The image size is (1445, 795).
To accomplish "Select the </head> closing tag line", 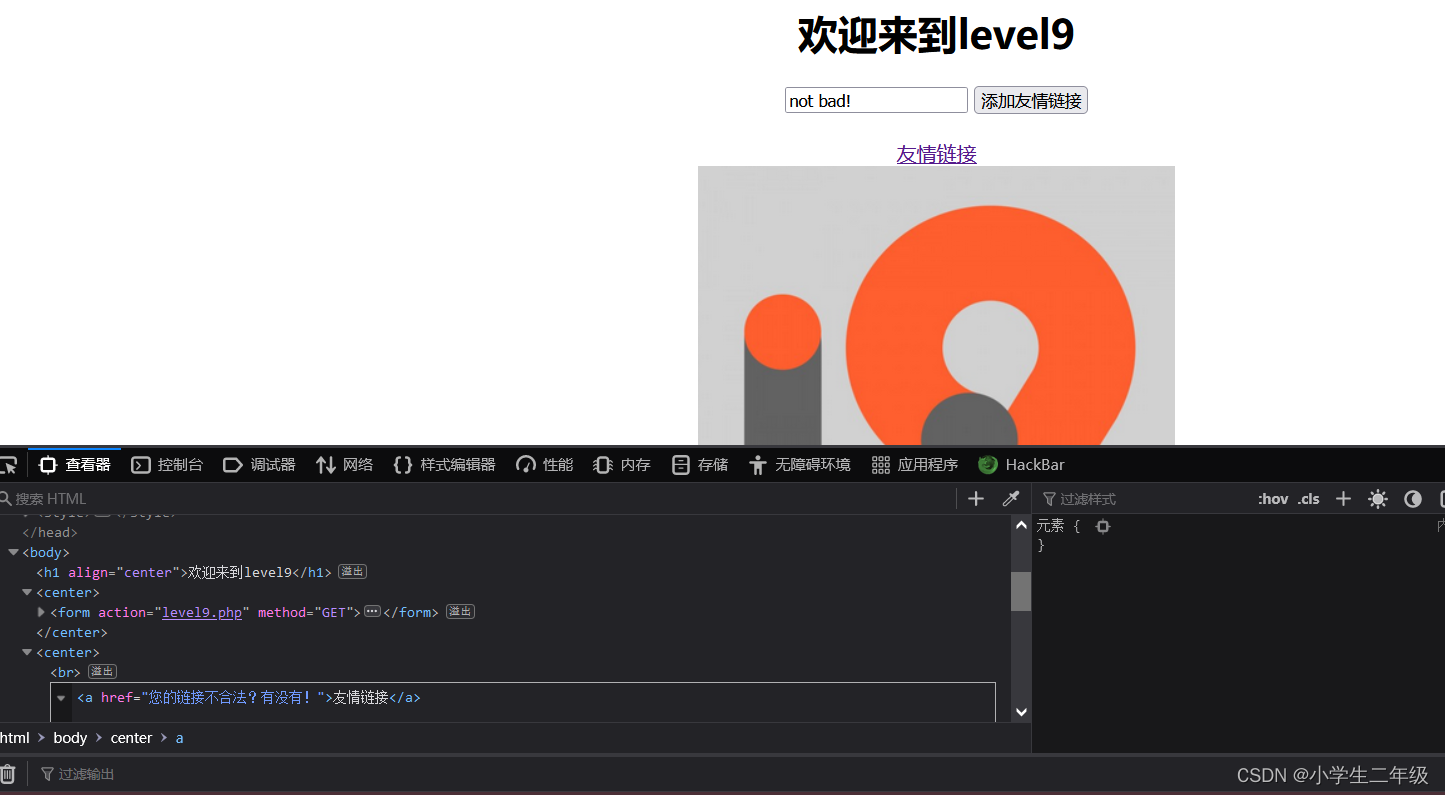I will tap(50, 532).
